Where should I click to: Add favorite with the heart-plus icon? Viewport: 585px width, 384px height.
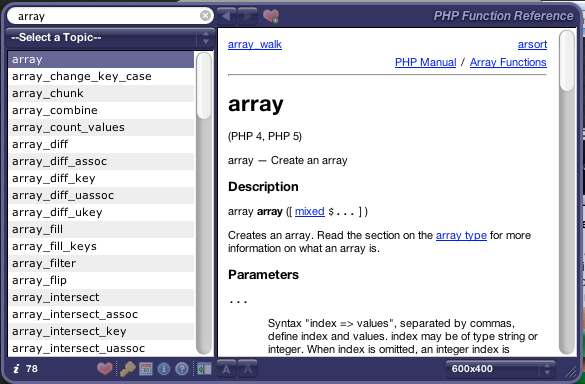point(270,16)
